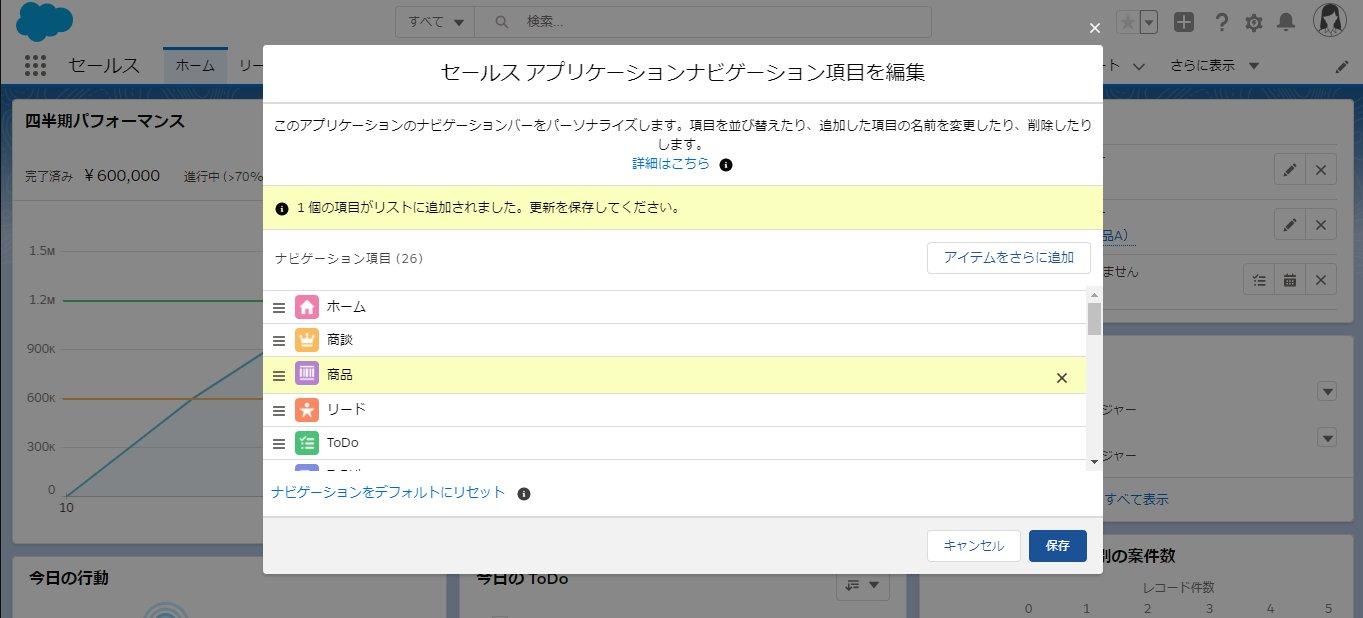Select the ホーム navigation tab
The height and width of the screenshot is (618, 1363).
point(195,65)
